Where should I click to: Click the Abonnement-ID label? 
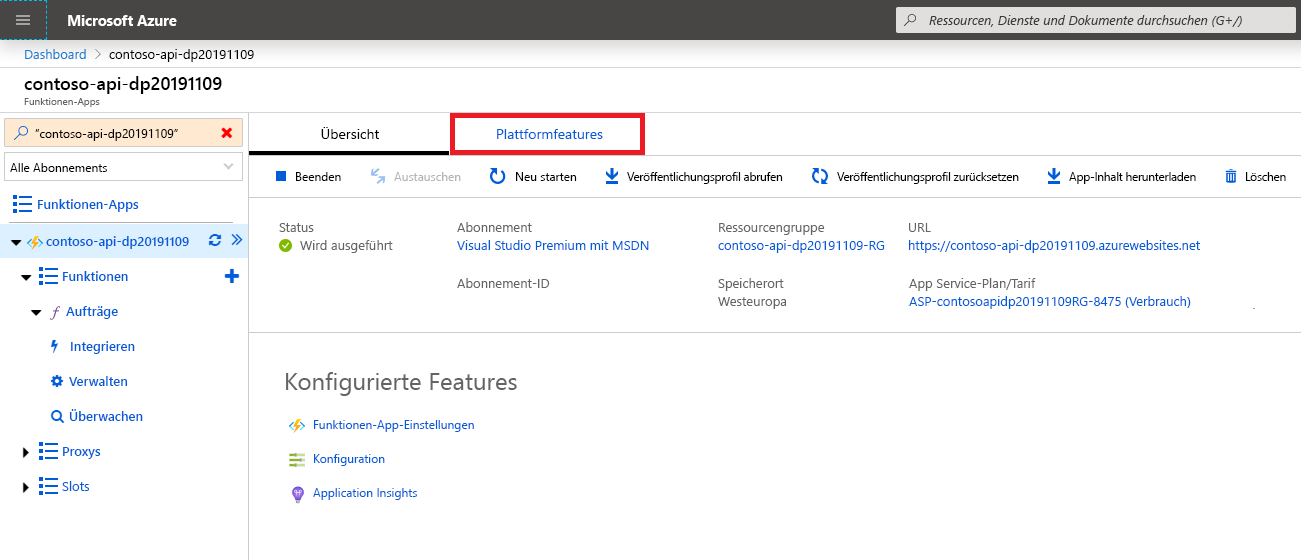[503, 283]
